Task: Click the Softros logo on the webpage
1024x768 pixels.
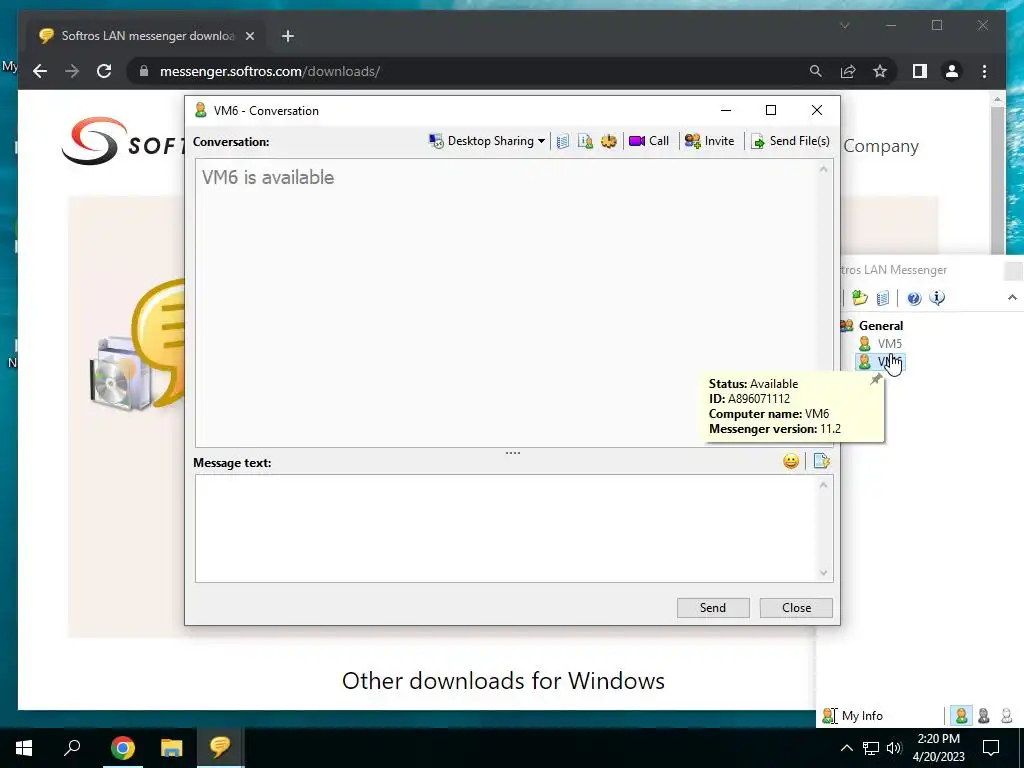Action: 123,142
